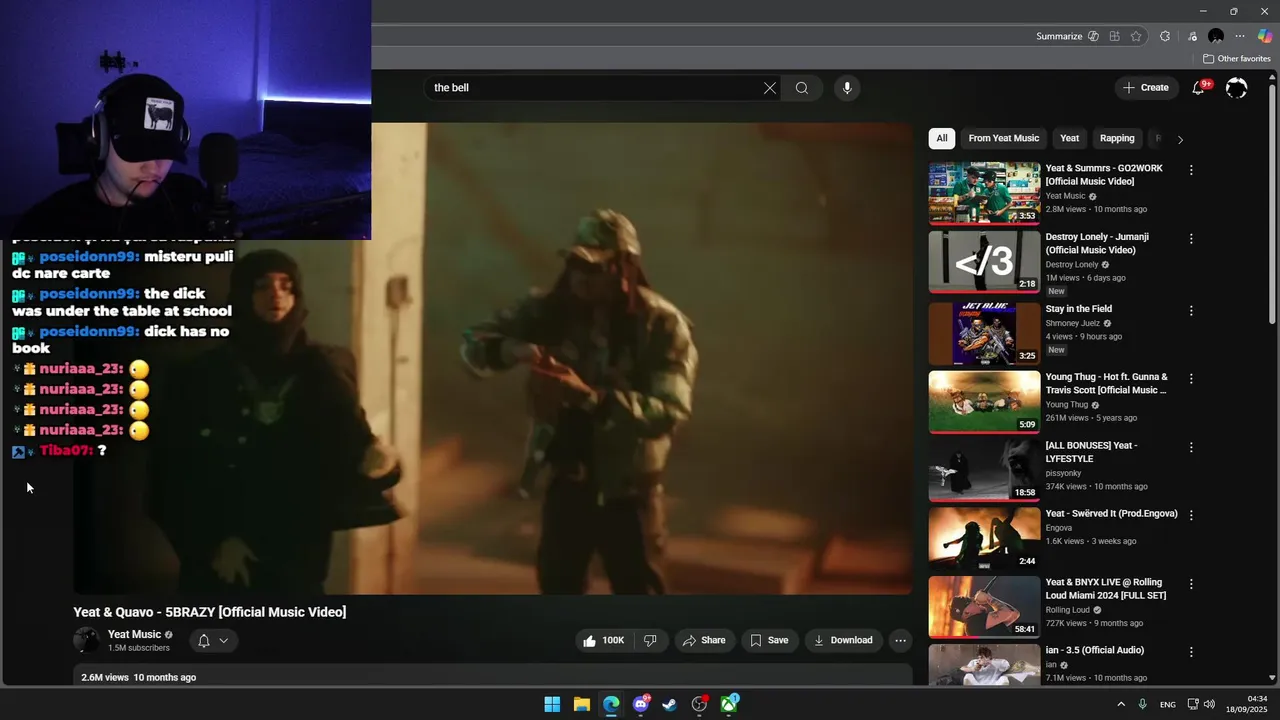1280x720 pixels.
Task: Start voice search with the microphone icon
Action: 847,88
